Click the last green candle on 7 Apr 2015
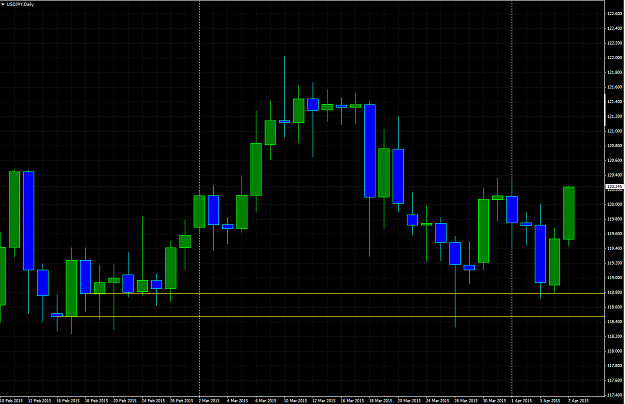Image resolution: width=625 pixels, height=404 pixels. click(x=569, y=213)
